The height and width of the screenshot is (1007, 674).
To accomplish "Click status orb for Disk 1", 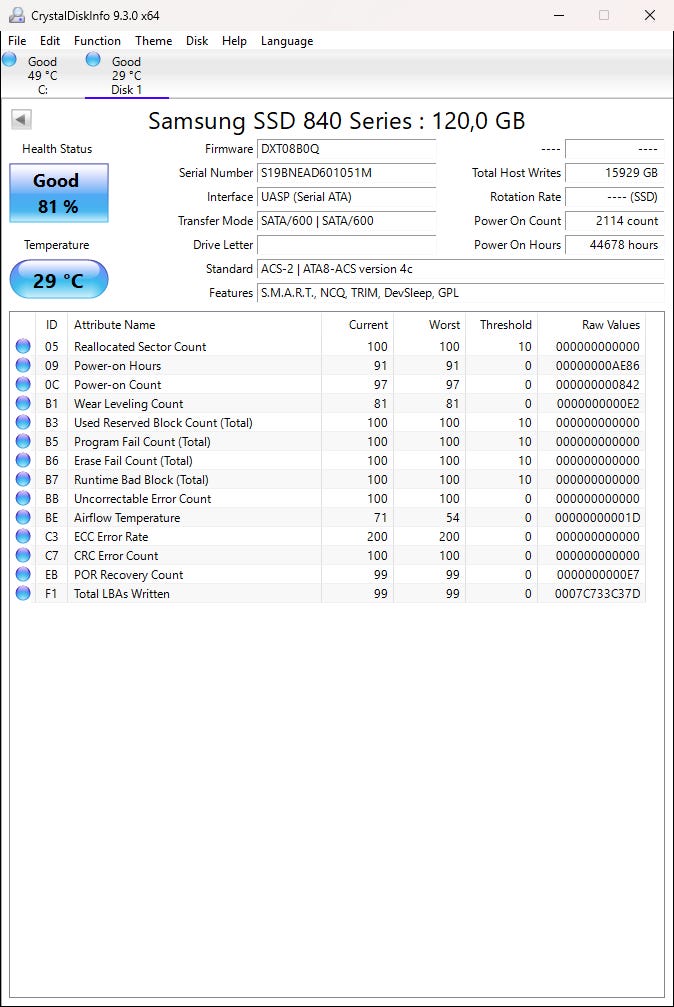I will 93,60.
